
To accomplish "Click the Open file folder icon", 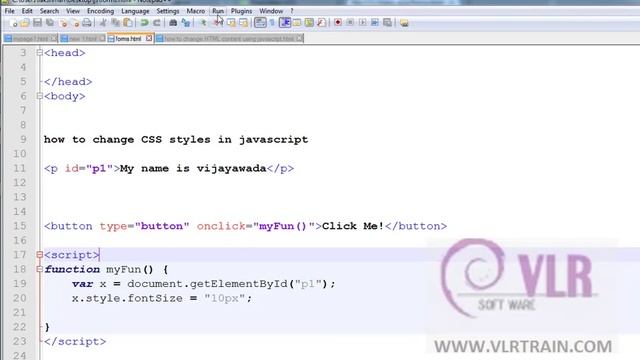I will 25,23.
